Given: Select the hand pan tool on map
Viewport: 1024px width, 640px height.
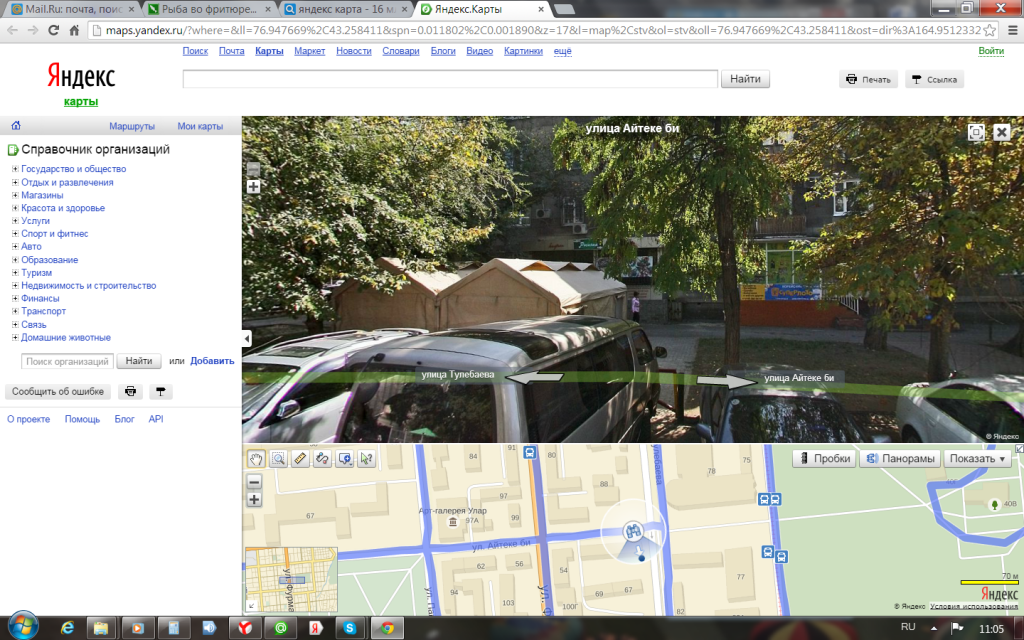Looking at the screenshot, I should click(256, 458).
